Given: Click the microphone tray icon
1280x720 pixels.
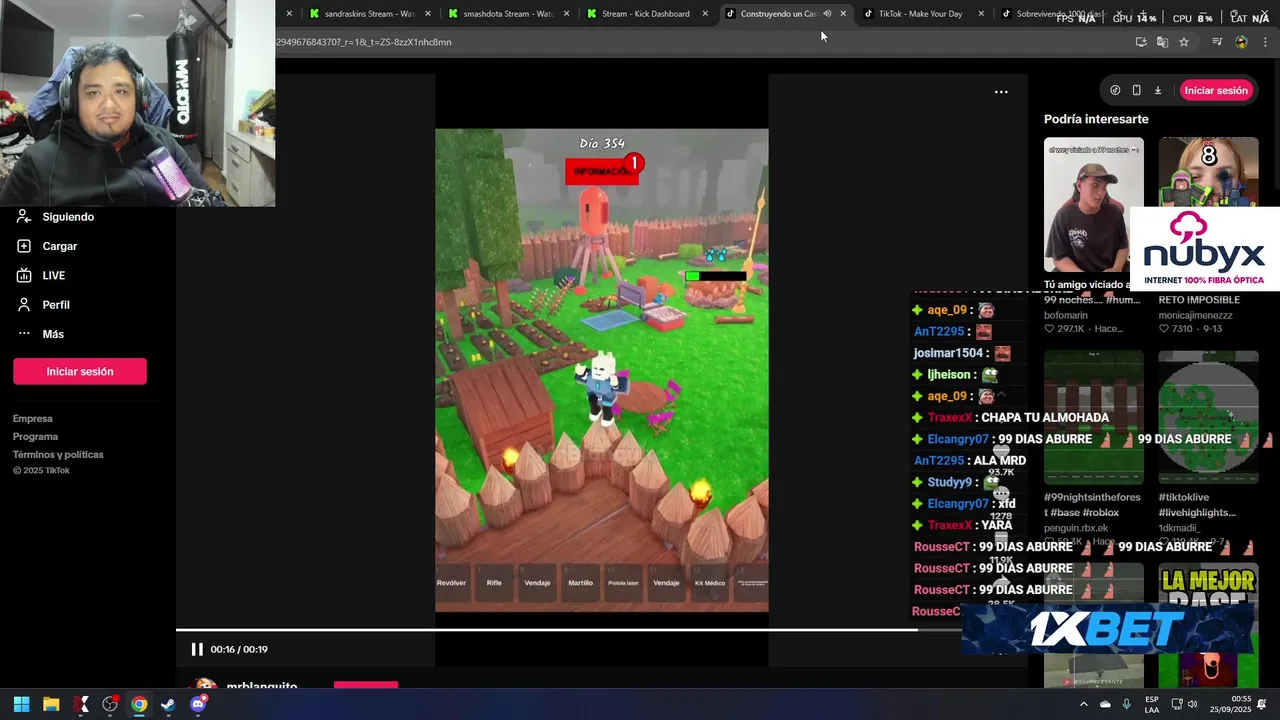Looking at the screenshot, I should [1127, 704].
